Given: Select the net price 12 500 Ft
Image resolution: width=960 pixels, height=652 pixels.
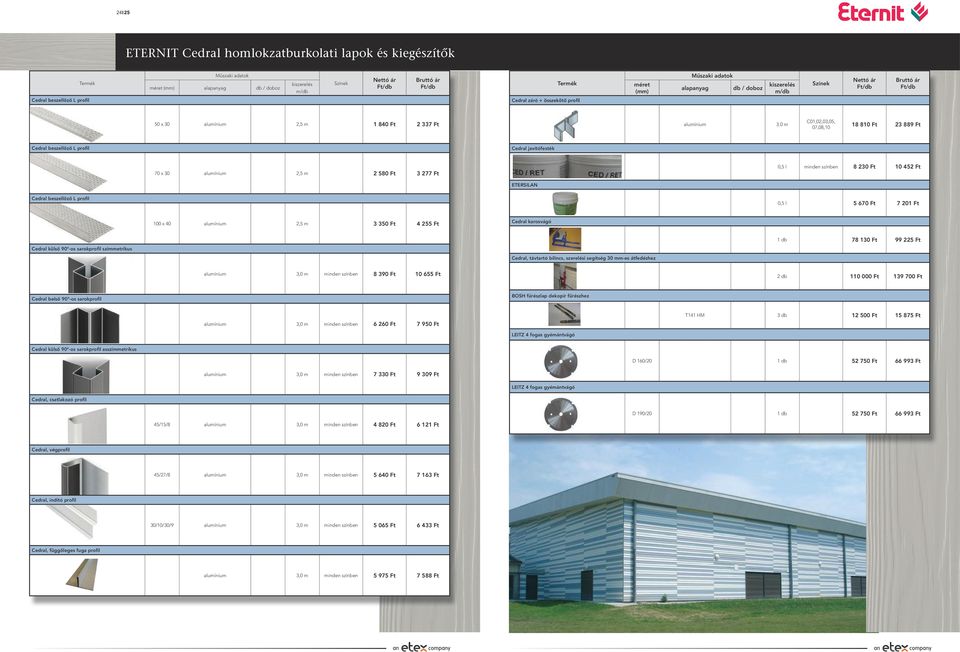Looking at the screenshot, I should tap(864, 315).
